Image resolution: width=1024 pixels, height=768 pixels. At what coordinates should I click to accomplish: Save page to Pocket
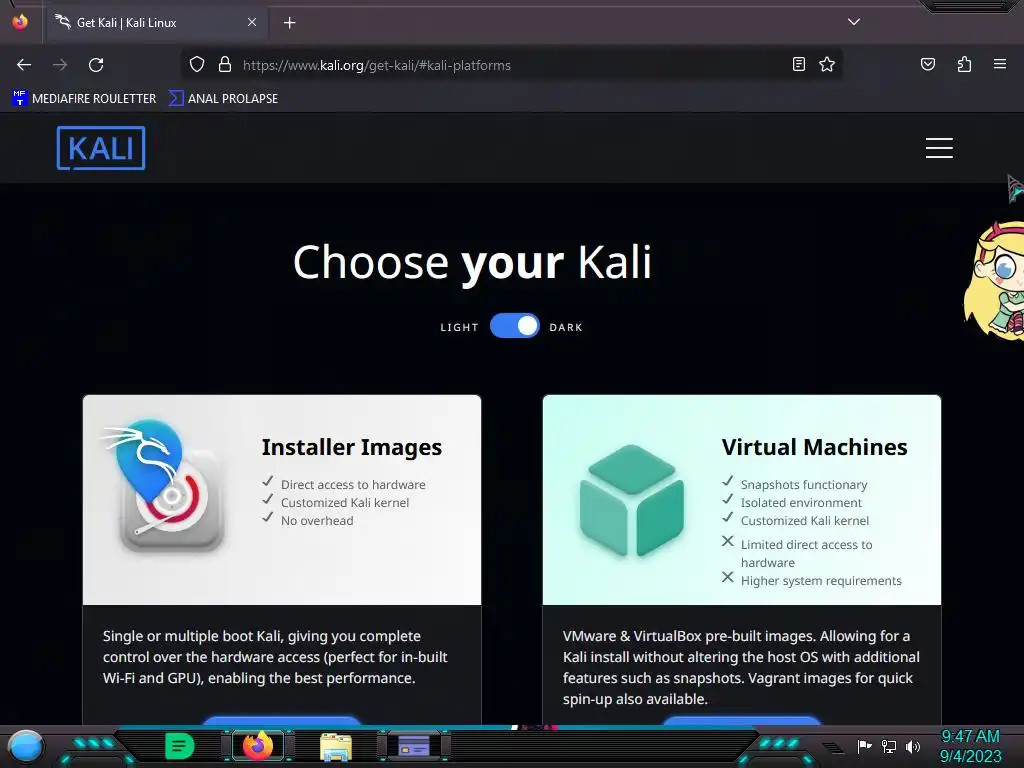pos(928,64)
